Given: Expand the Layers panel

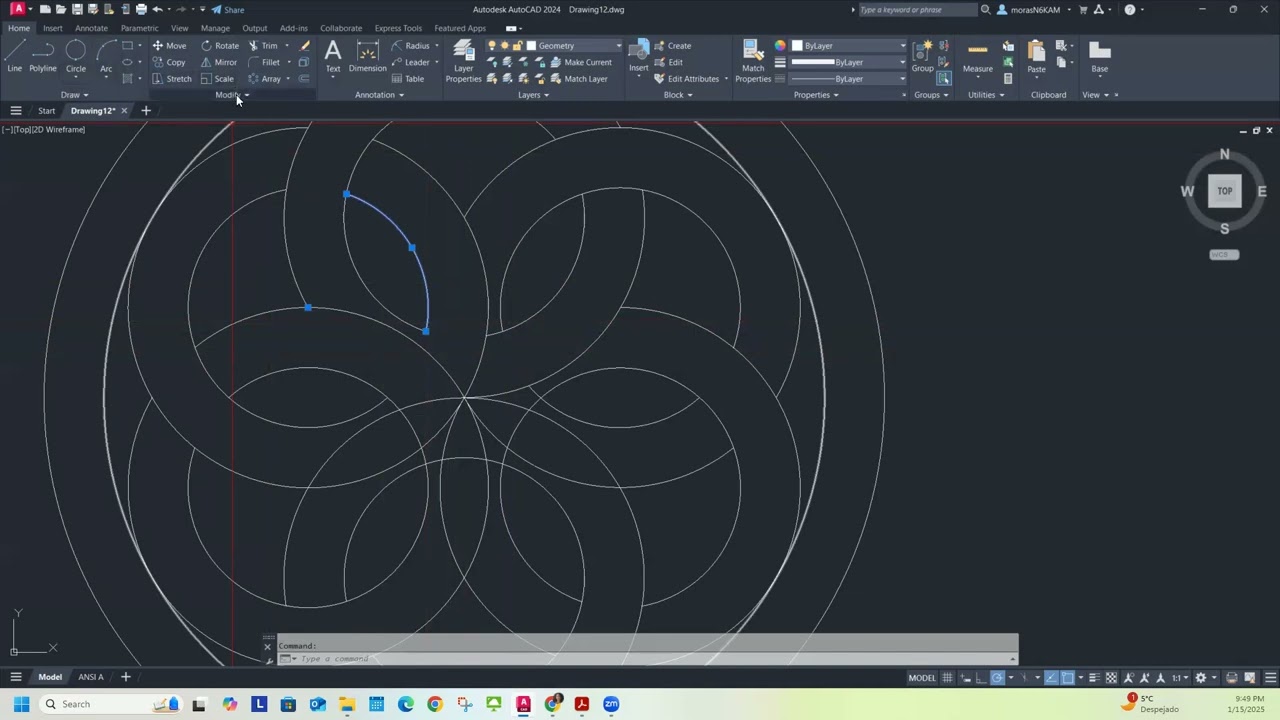Looking at the screenshot, I should [x=534, y=95].
